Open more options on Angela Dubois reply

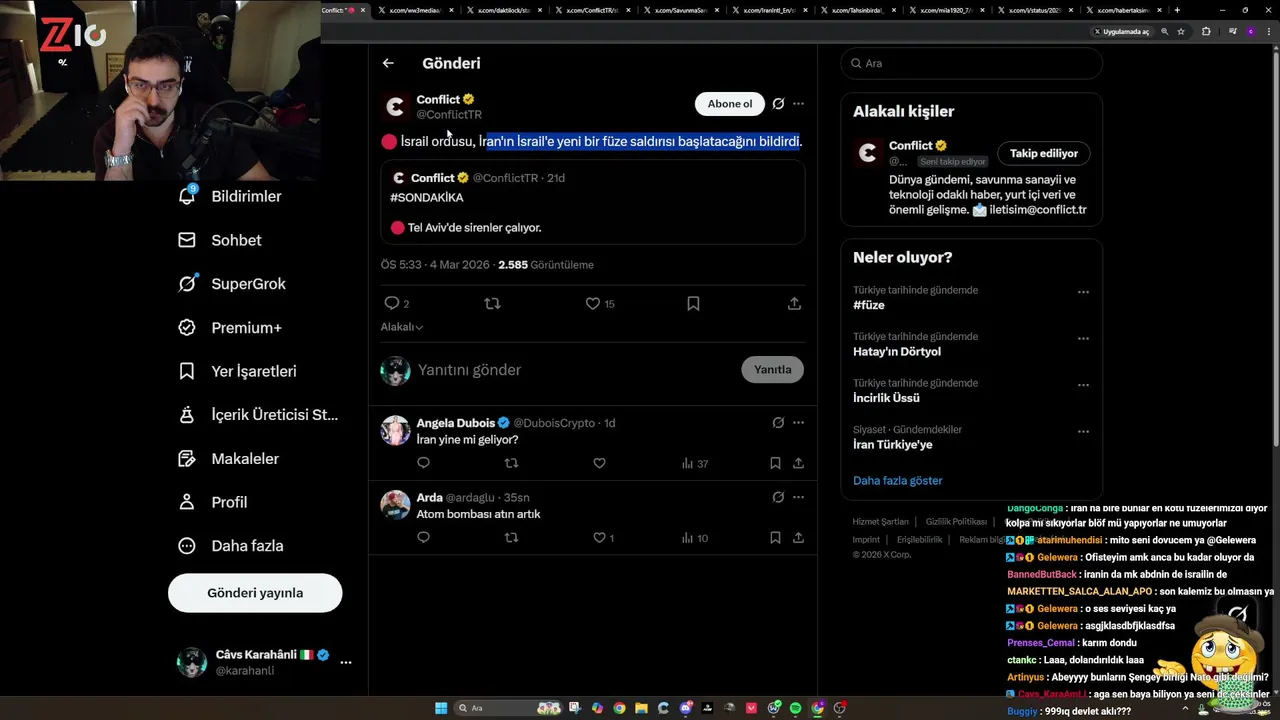pos(798,422)
